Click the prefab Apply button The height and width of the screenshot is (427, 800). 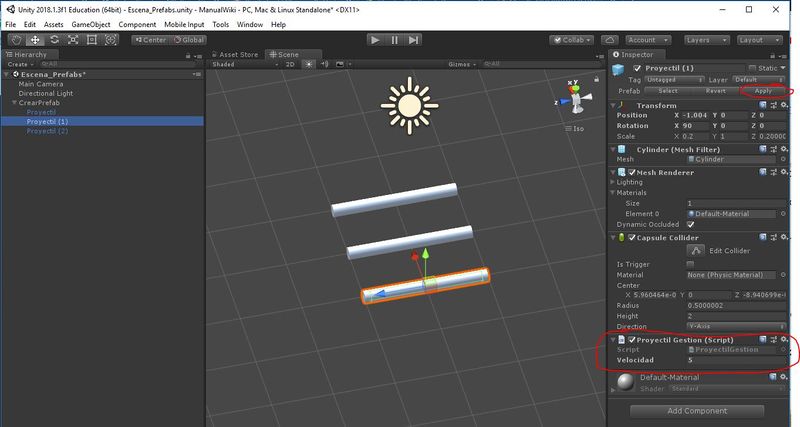click(x=763, y=91)
